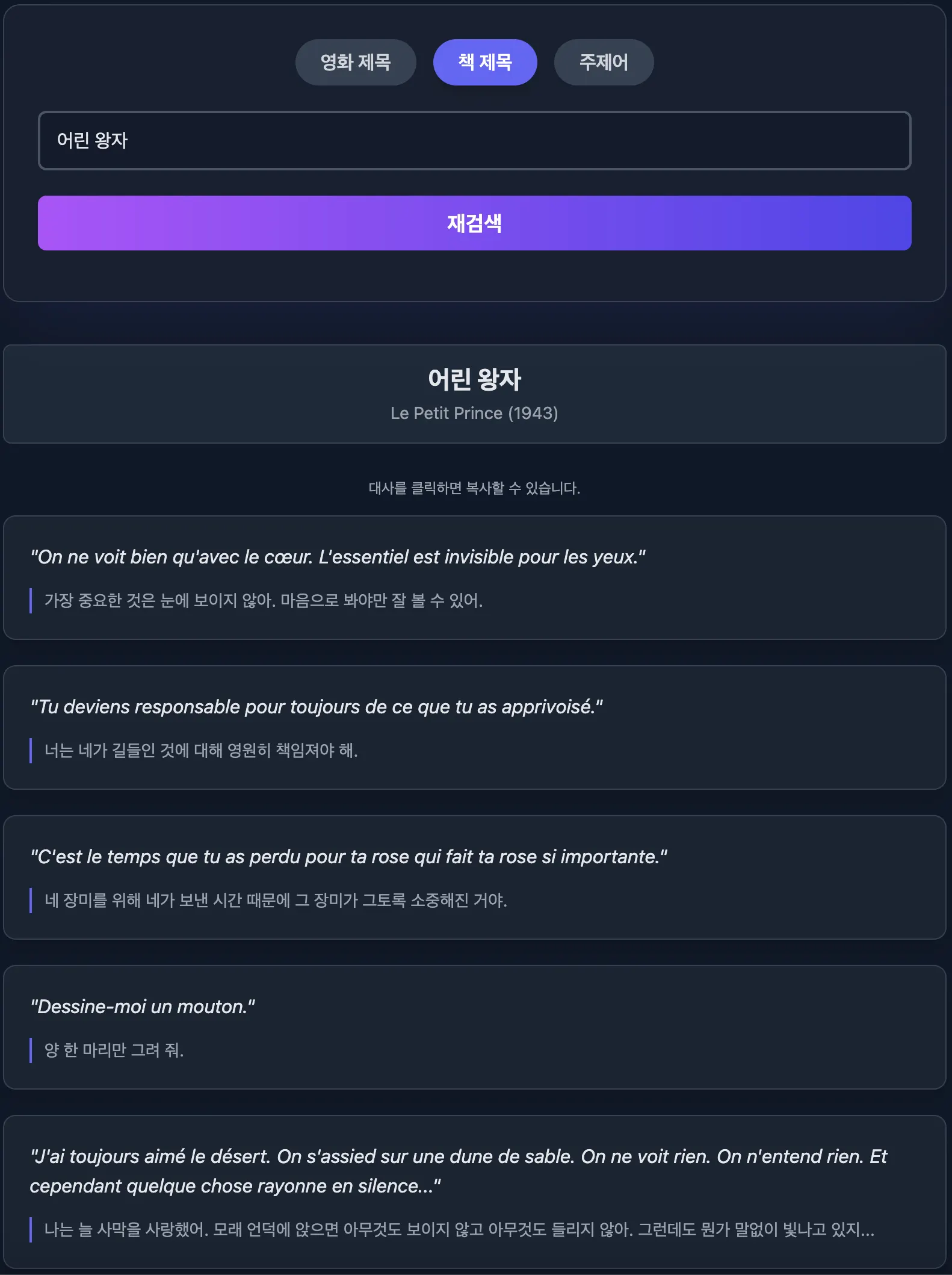Copy the "Tu deviens responsable pour toujours" quote
This screenshot has height=1275, width=952.
(317, 707)
